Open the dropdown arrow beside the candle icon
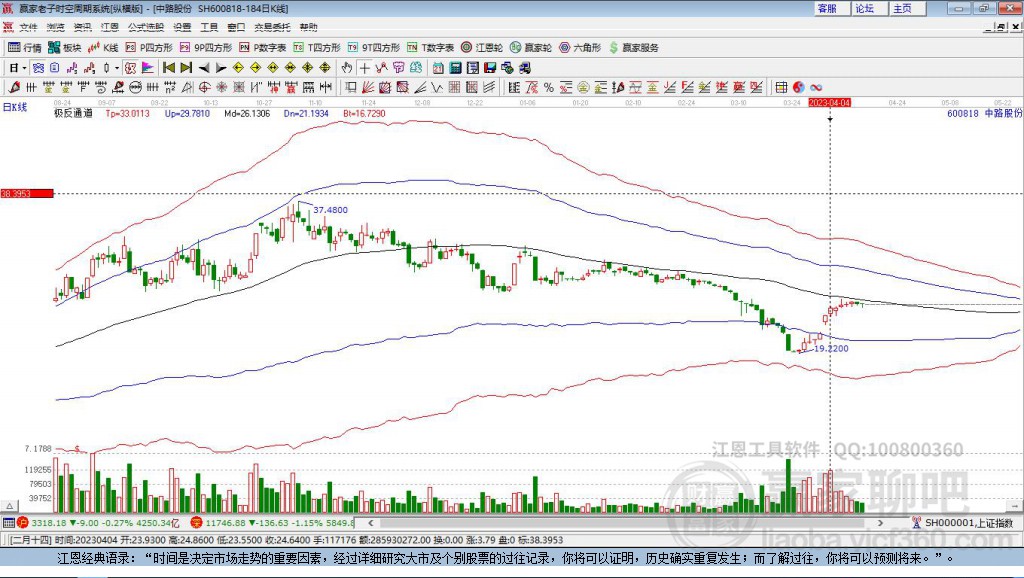1024x578 pixels. pyautogui.click(x=116, y=68)
